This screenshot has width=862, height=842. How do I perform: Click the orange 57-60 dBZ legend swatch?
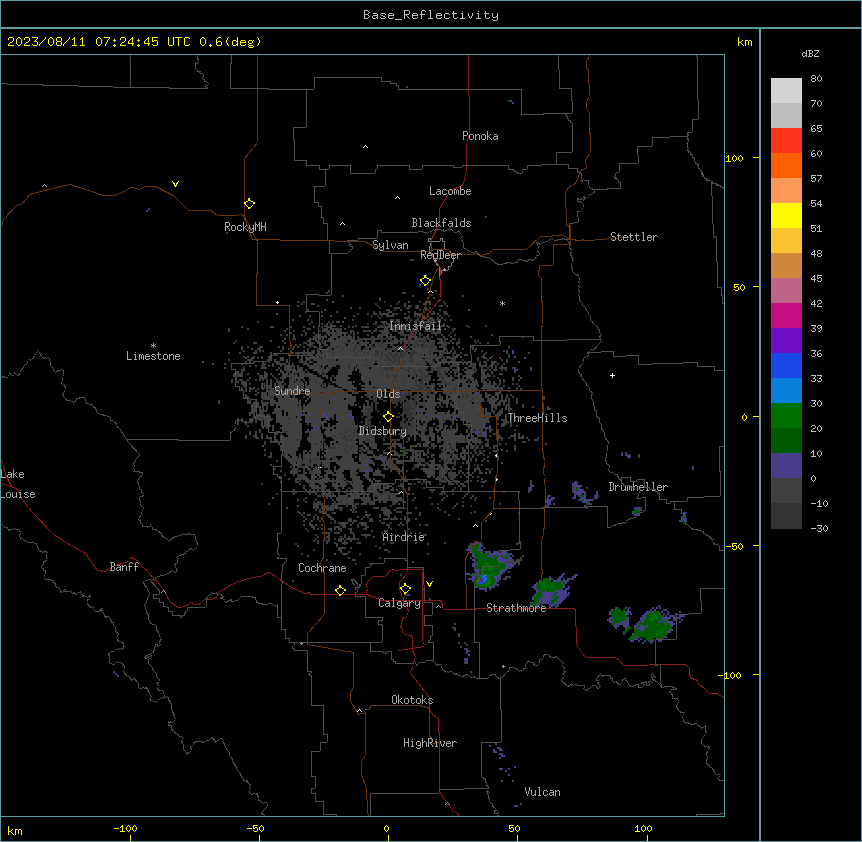[786, 165]
